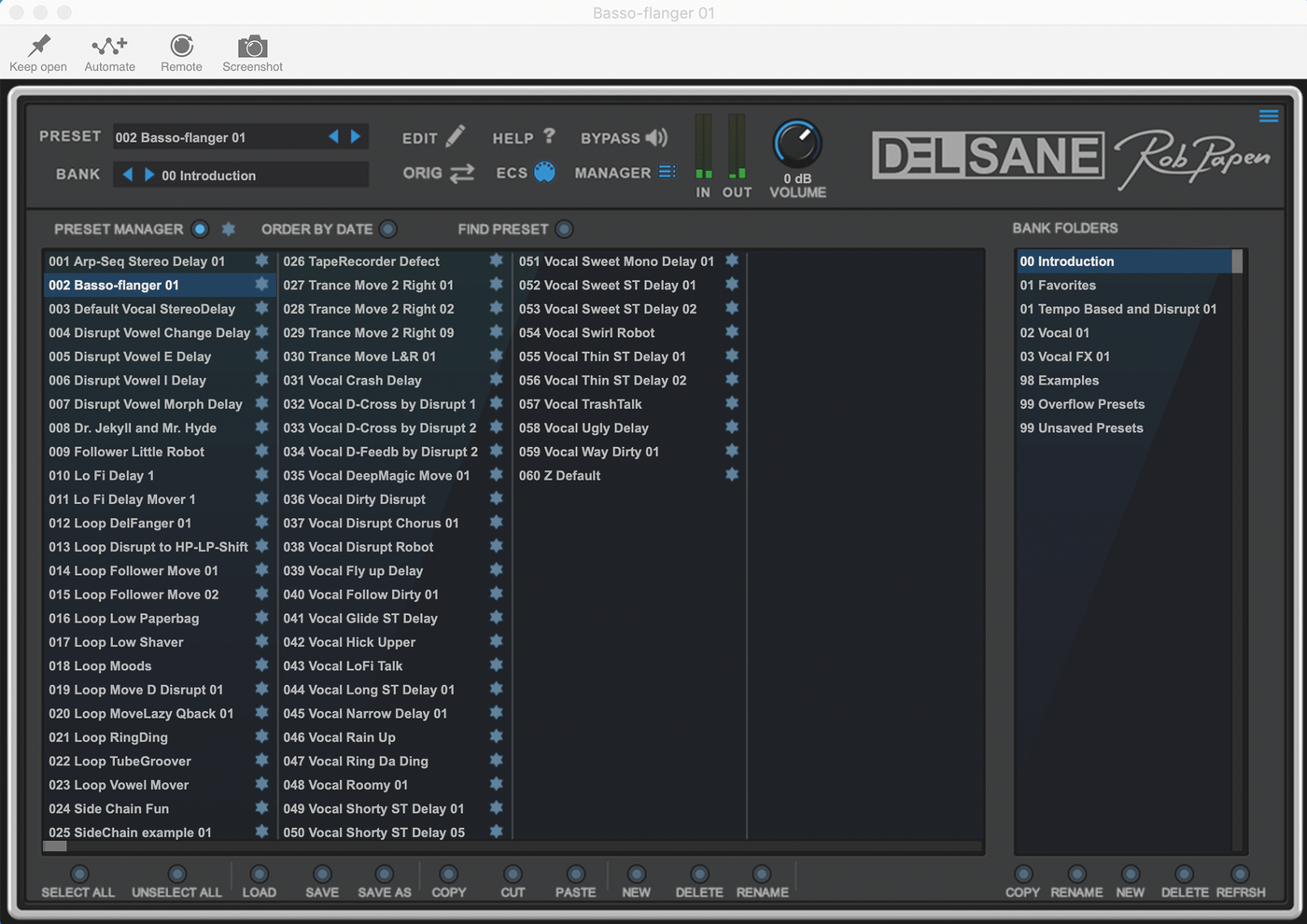
Task: Toggle BYPASS speaker icon
Action: click(x=656, y=137)
